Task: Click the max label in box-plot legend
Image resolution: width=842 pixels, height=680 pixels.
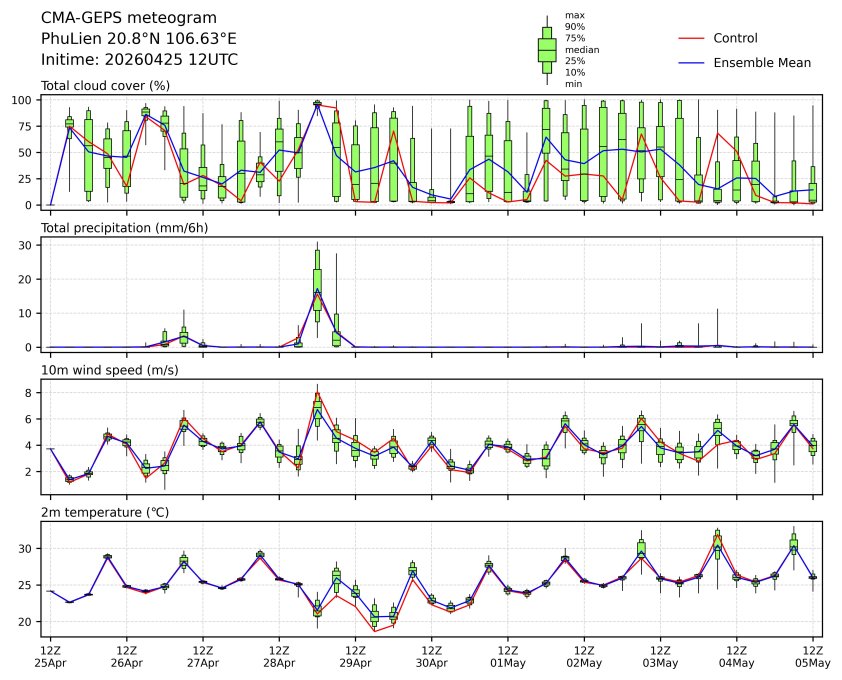Action: (574, 15)
